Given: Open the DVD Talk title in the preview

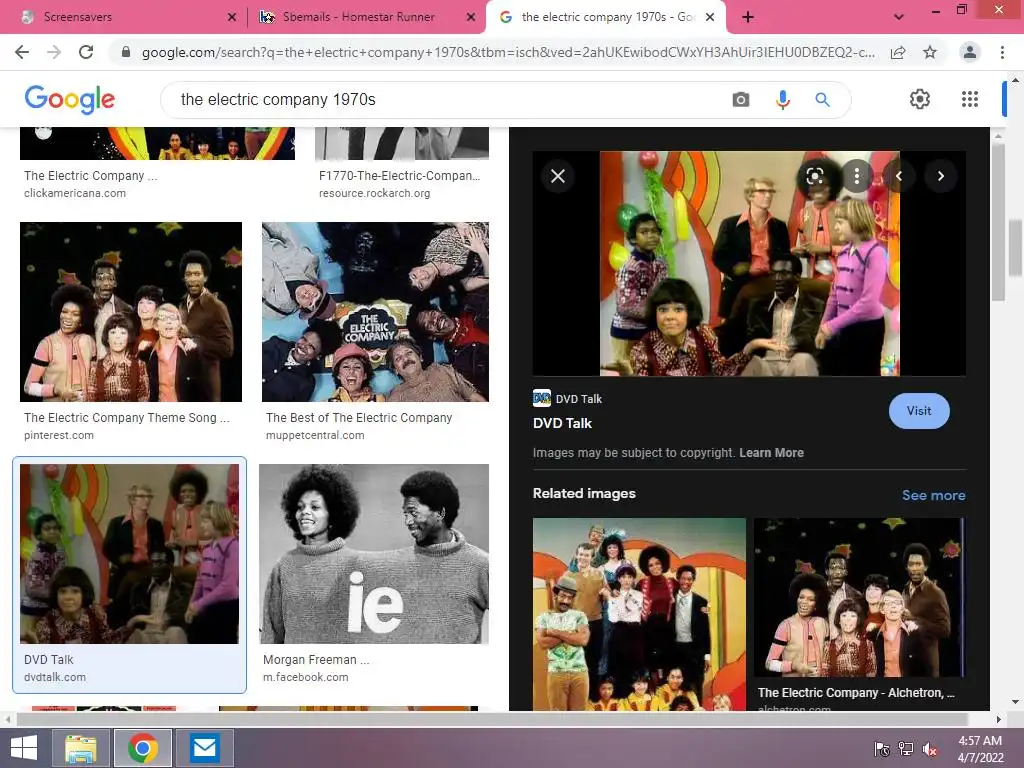Looking at the screenshot, I should 562,423.
